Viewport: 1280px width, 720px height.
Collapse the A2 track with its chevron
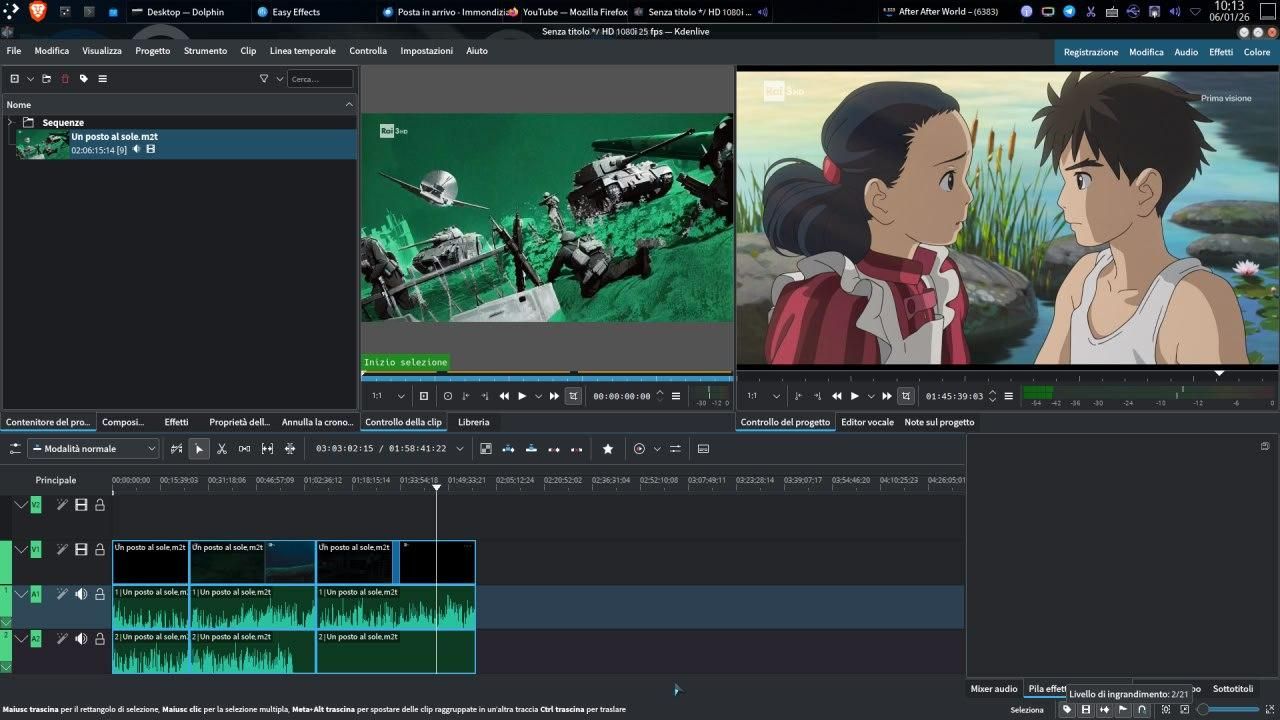click(21, 638)
